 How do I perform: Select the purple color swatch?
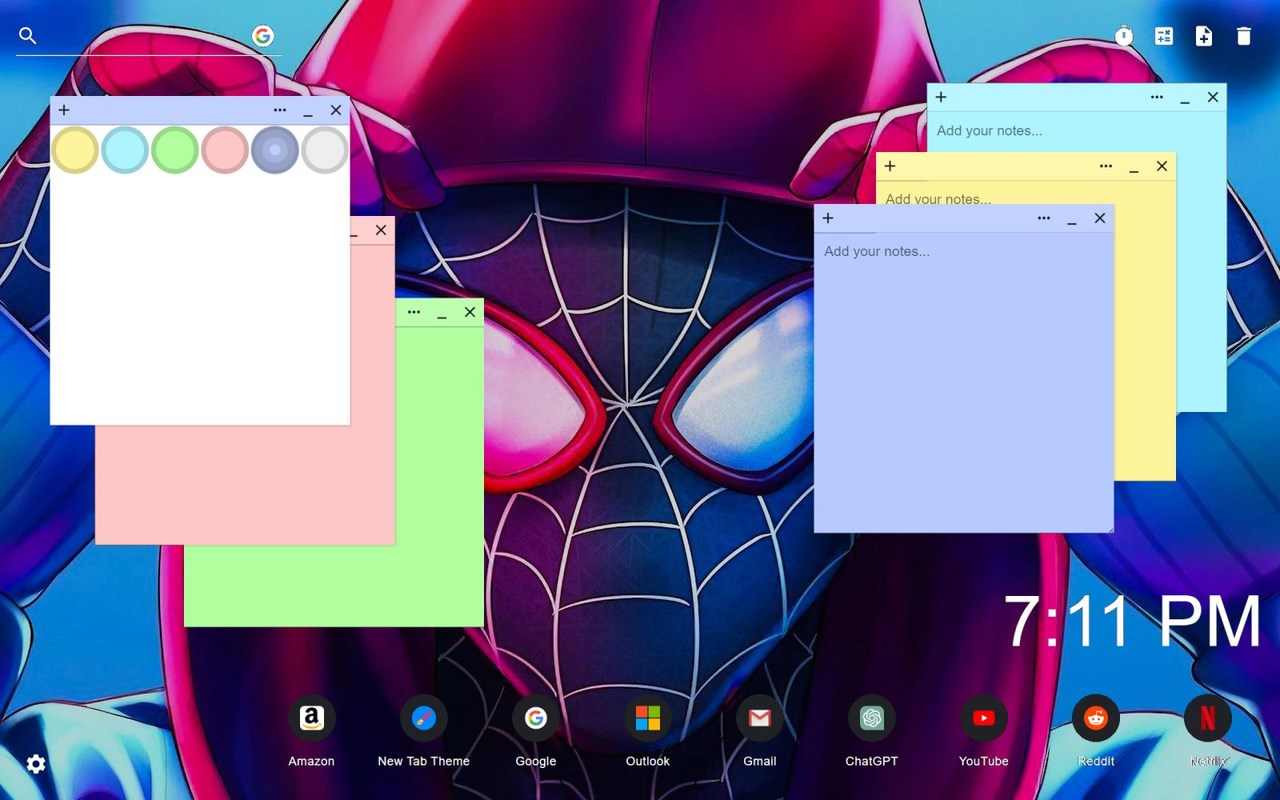[275, 150]
